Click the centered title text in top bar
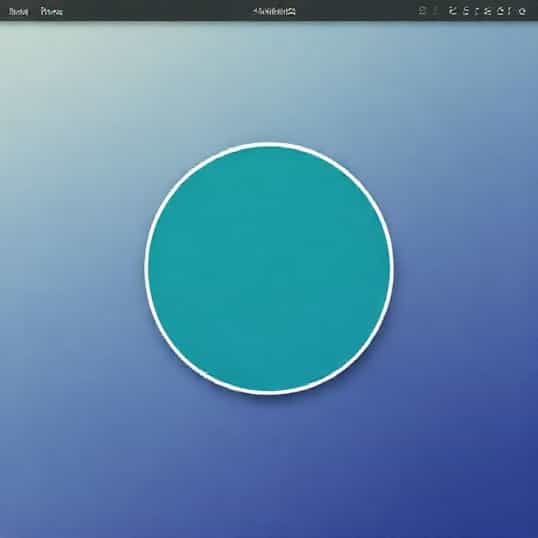 point(274,12)
